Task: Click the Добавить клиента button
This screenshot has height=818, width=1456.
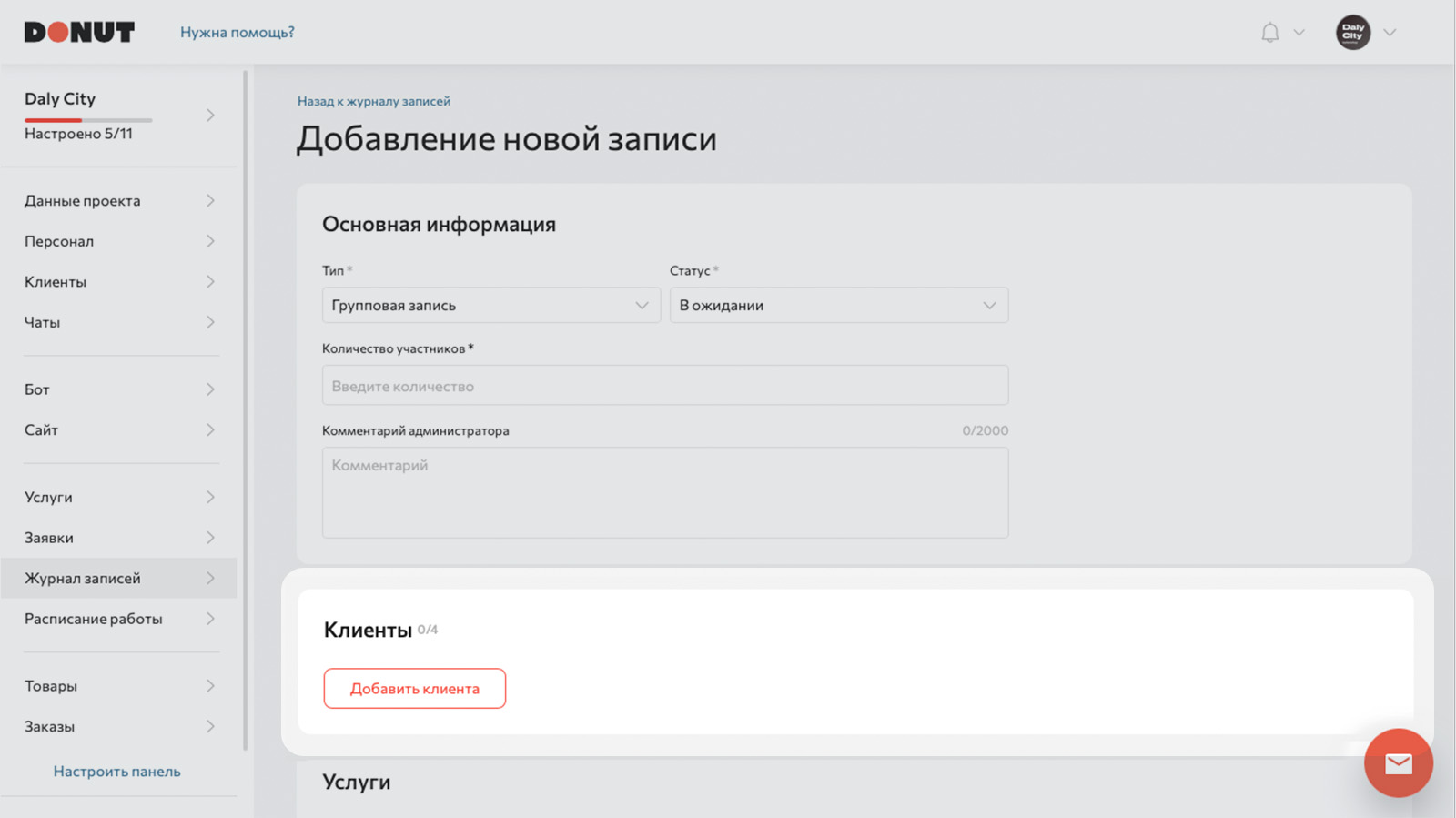Action: (x=414, y=688)
